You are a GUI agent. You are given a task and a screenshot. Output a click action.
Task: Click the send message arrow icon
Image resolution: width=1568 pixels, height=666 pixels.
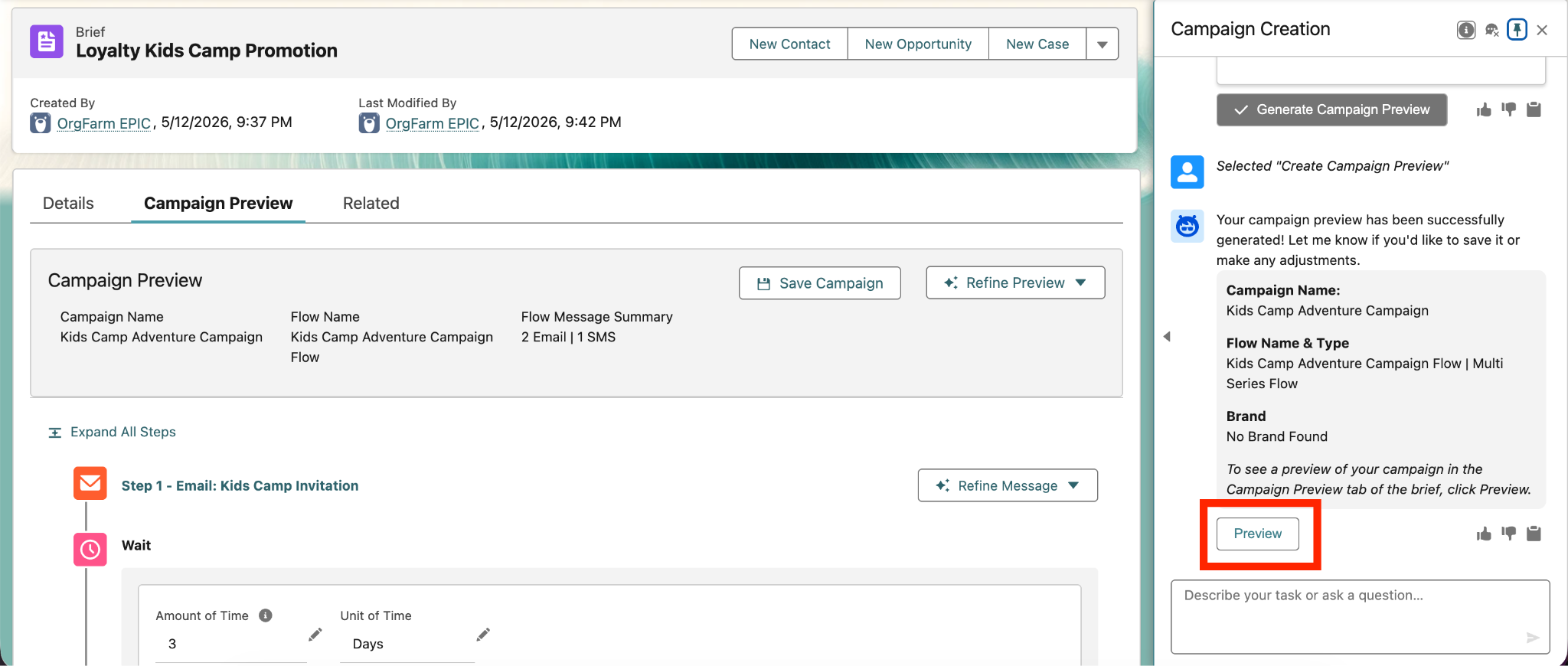(x=1532, y=637)
